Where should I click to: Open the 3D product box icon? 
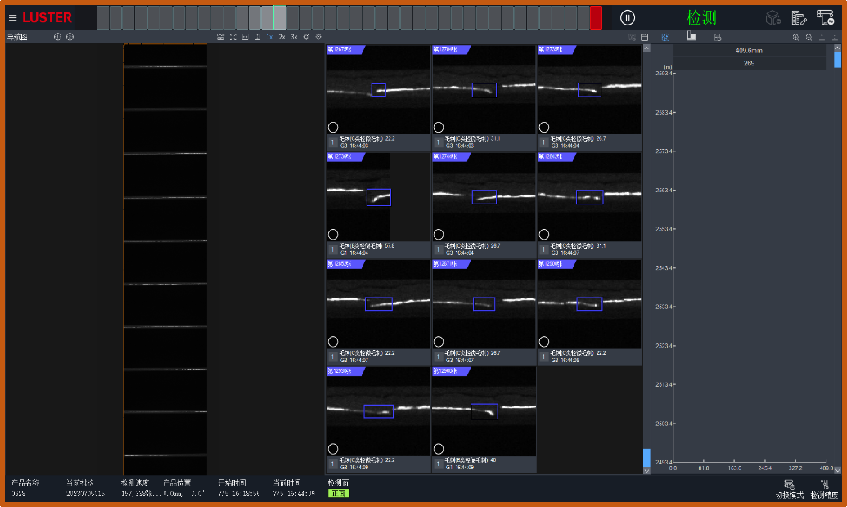click(x=773, y=17)
